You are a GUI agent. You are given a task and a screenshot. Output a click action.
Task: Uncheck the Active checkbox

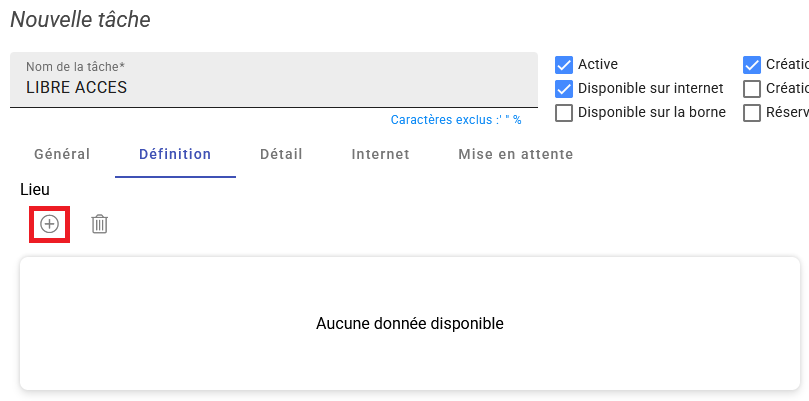[564, 64]
